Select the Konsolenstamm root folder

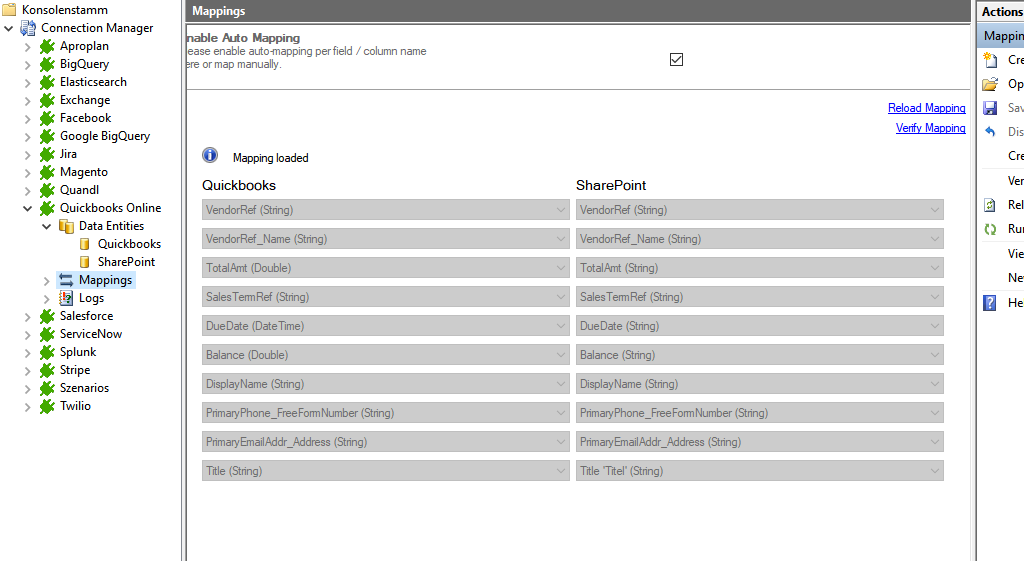coord(64,10)
